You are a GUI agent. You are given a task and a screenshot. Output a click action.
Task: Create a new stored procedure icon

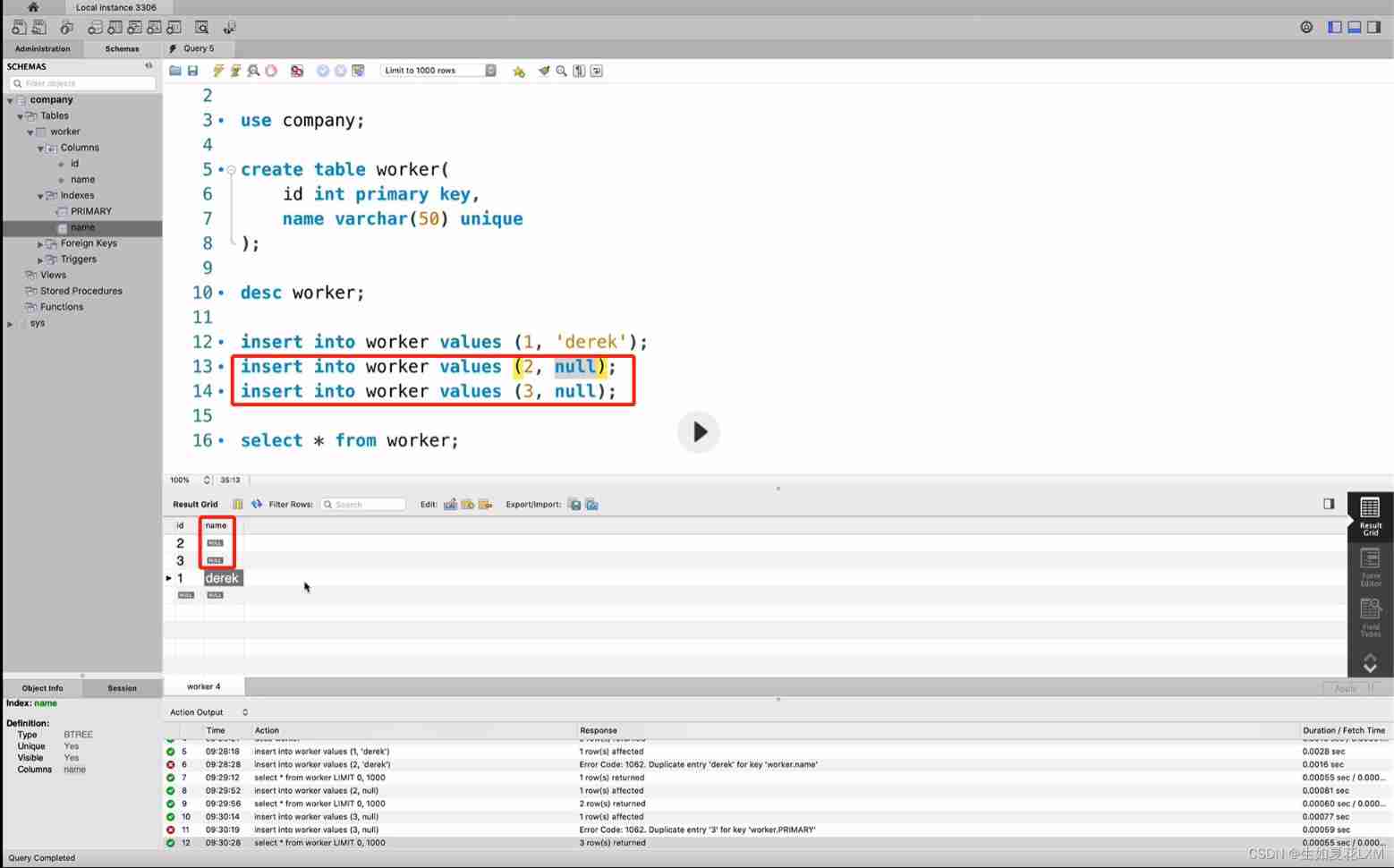click(x=154, y=28)
